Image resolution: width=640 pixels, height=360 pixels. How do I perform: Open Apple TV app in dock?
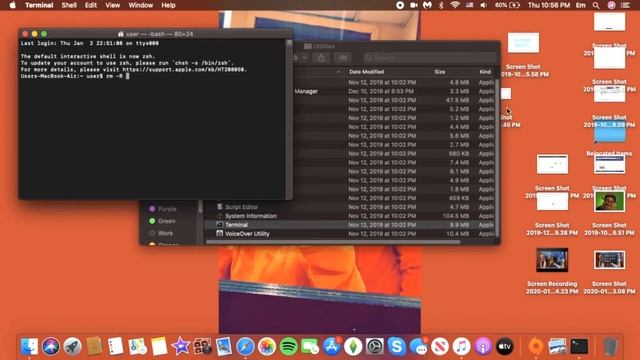[x=504, y=347]
